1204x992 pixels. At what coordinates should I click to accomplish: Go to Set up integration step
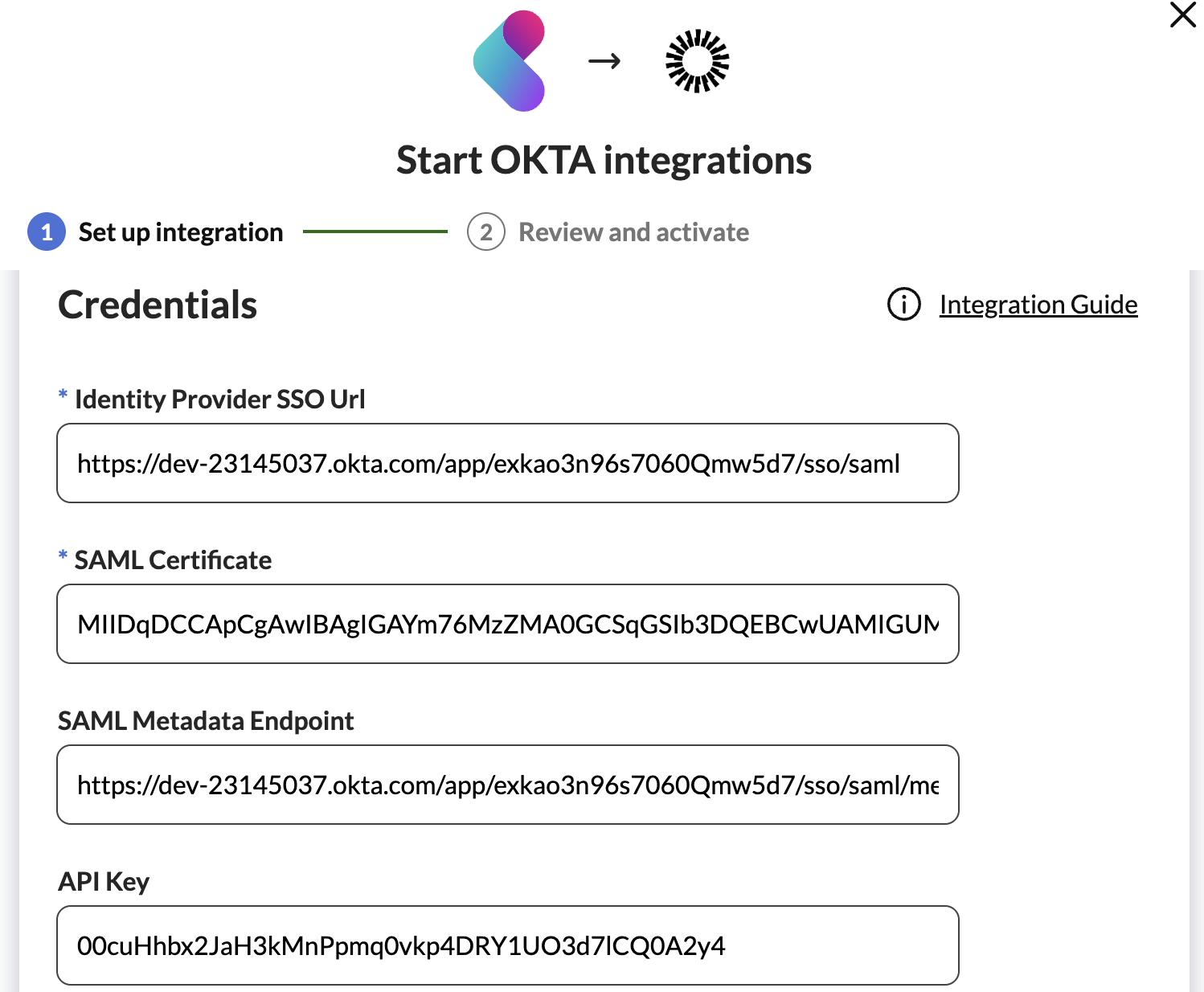[181, 232]
